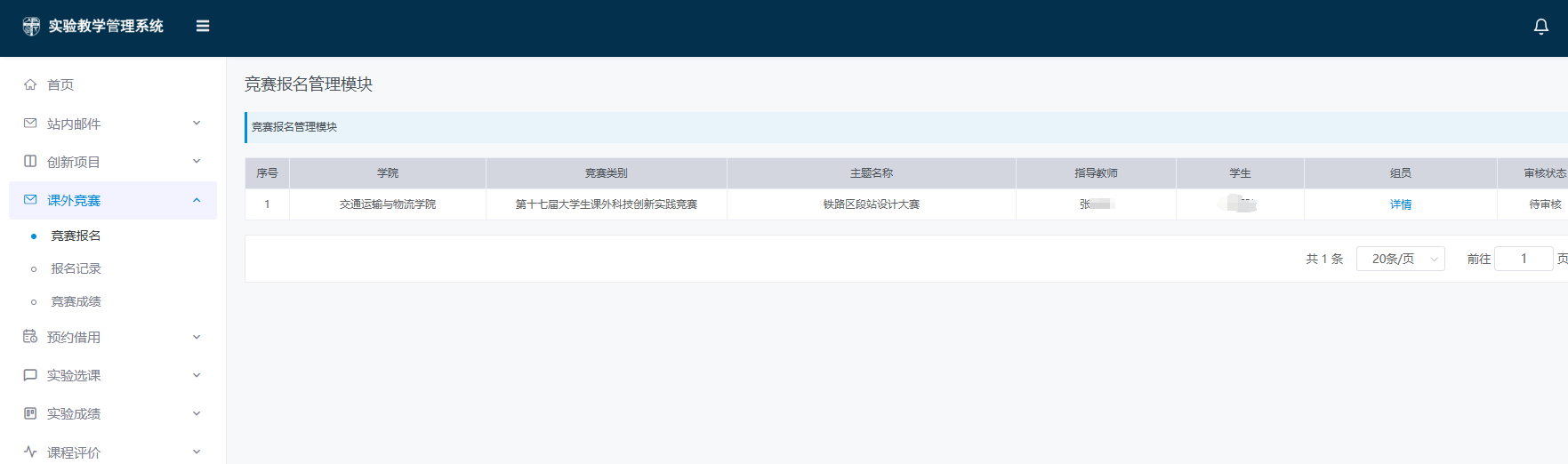Click the 主题名称 column header
This screenshot has width=1568, height=464.
click(x=871, y=173)
